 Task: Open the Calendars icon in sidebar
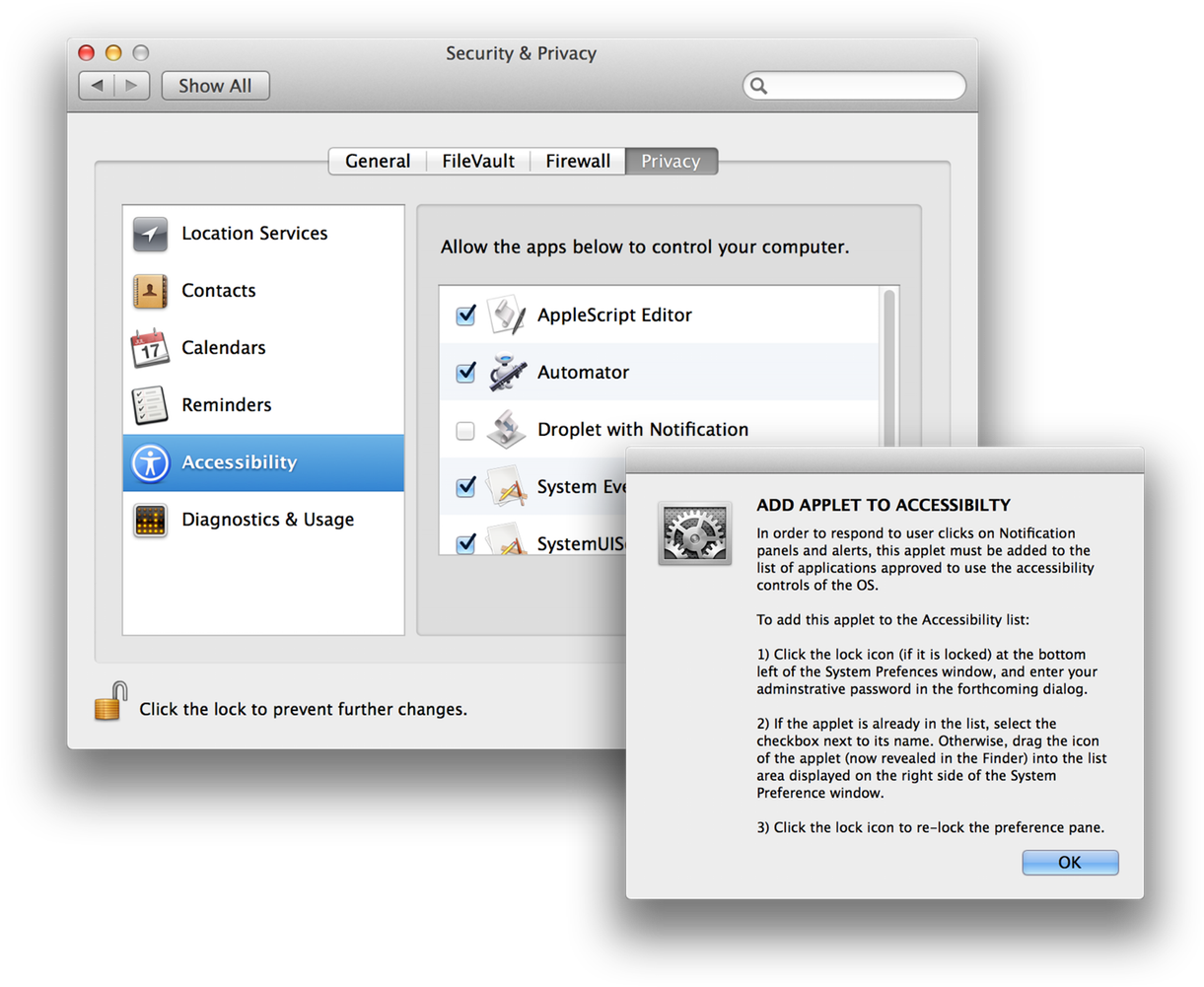(151, 348)
